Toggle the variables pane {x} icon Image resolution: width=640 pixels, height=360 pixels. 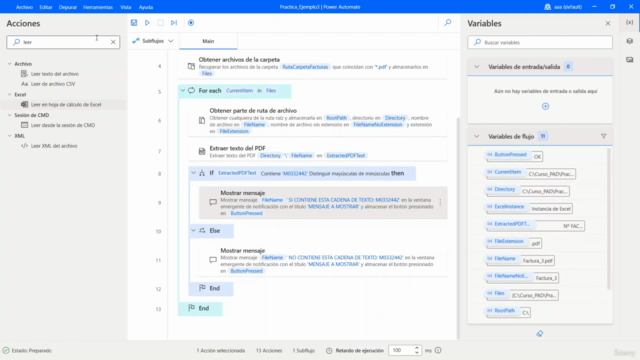630,22
